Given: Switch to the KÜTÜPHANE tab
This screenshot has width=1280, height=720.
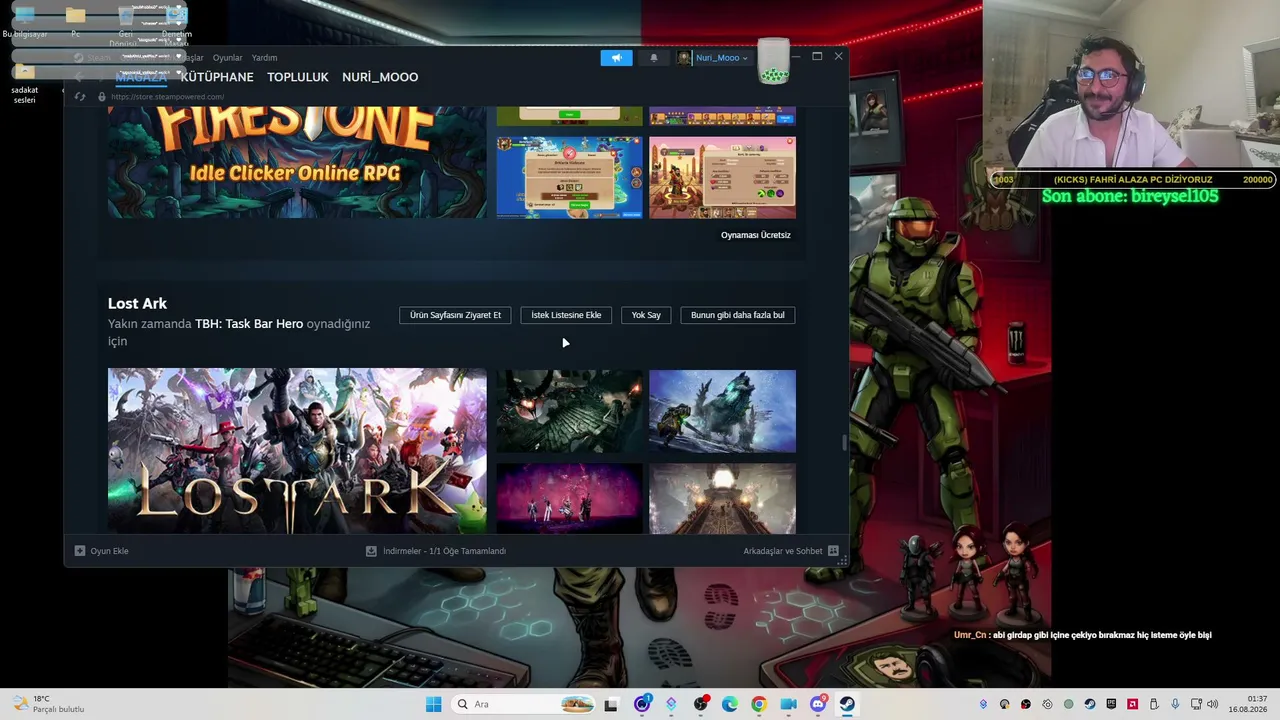Looking at the screenshot, I should [217, 77].
